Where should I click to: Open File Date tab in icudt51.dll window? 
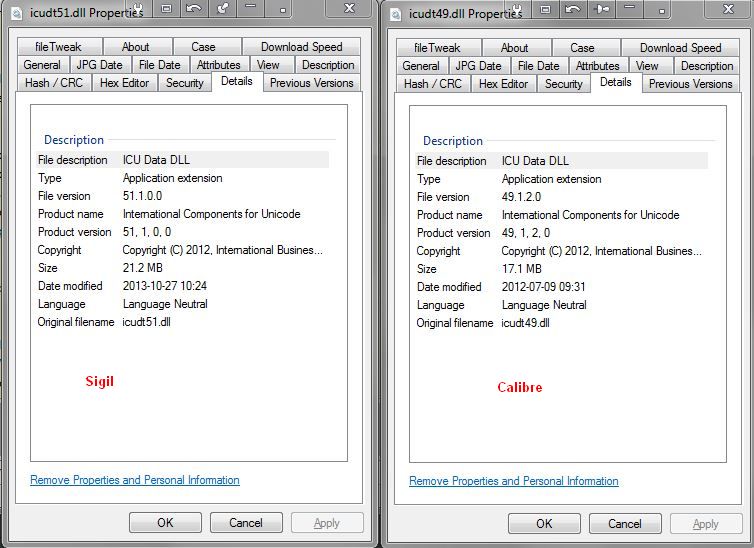click(159, 64)
